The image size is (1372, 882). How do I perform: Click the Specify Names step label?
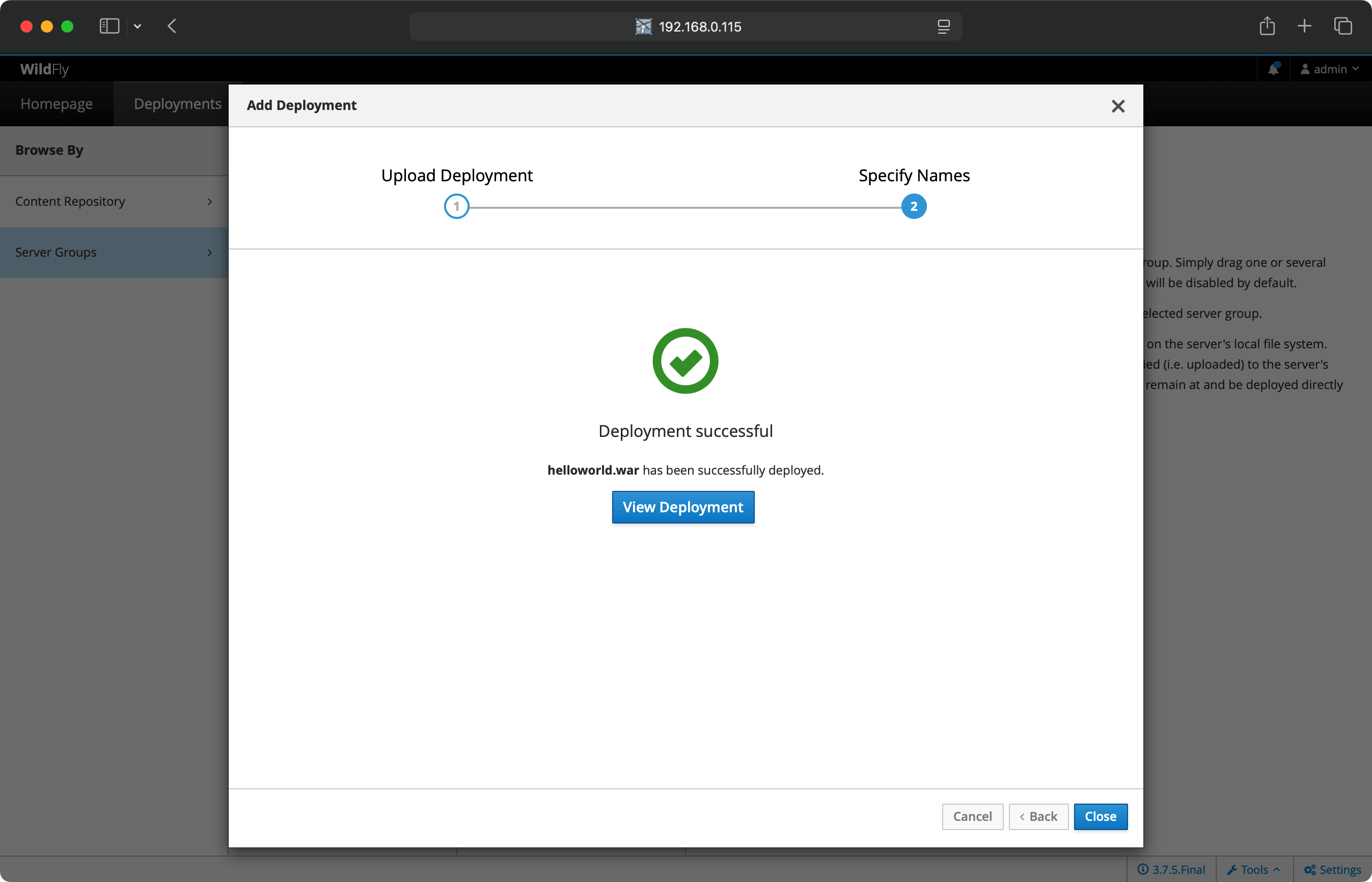914,175
